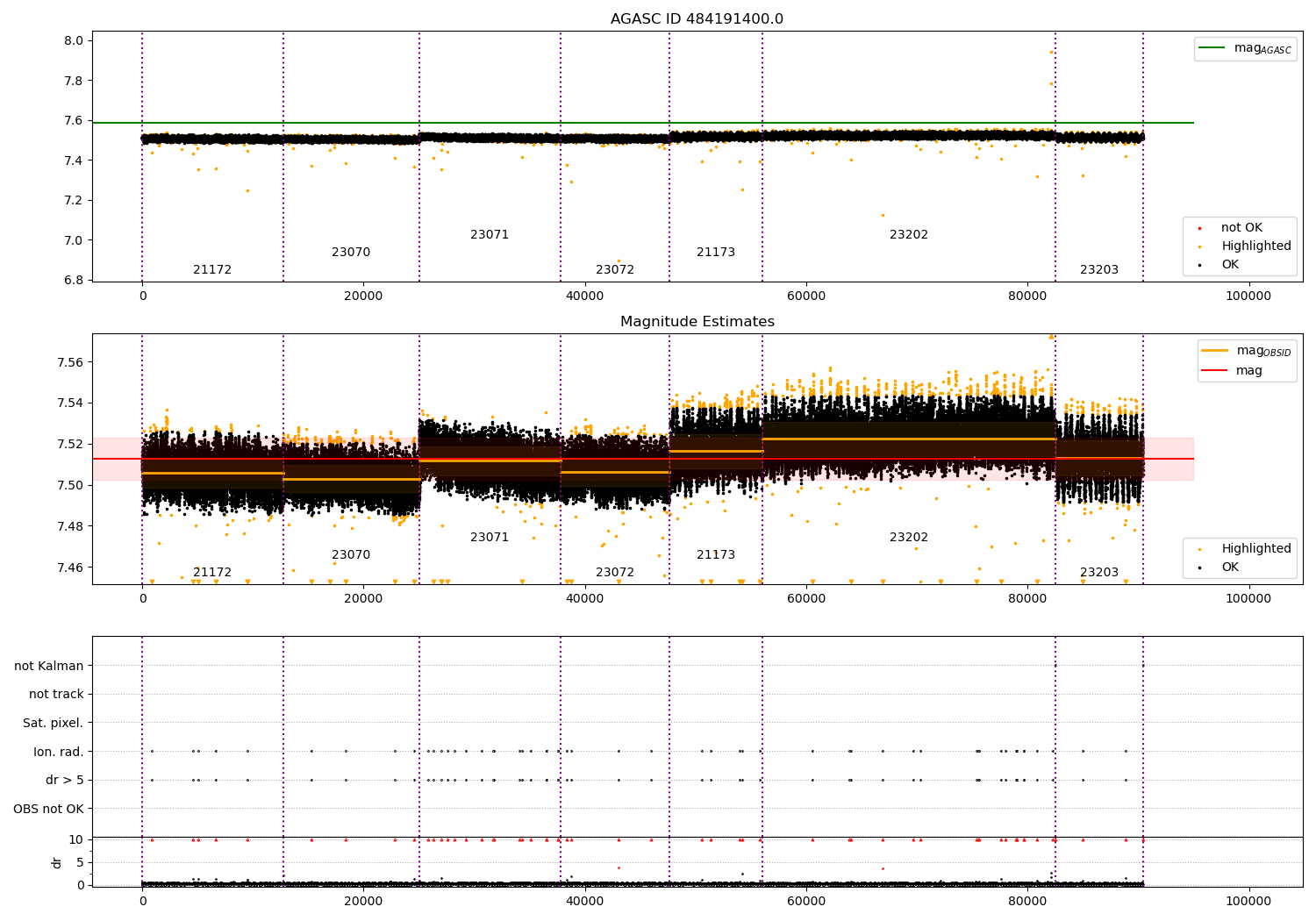Click the '7.56' y-axis tick
This screenshot has height=921, width=1316.
70,362
